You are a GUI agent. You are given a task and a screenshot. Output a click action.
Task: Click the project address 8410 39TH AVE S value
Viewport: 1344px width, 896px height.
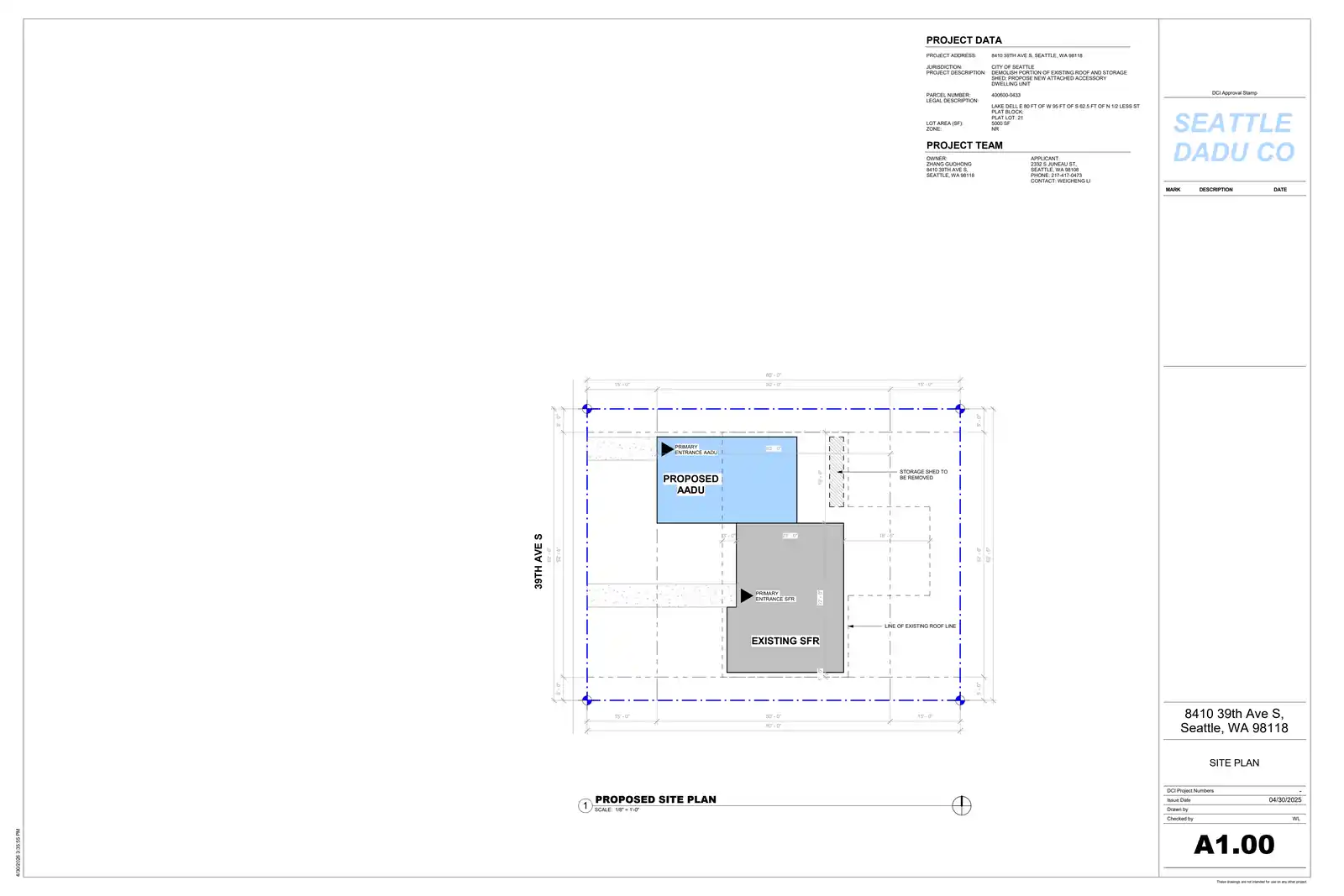1037,55
